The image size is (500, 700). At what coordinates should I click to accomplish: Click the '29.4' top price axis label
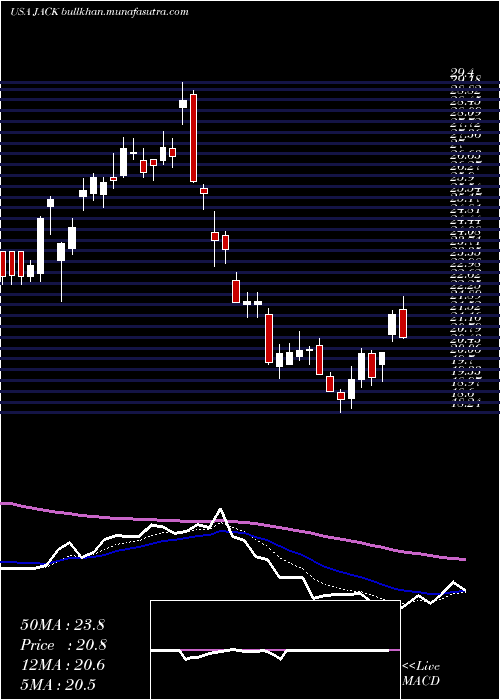click(462, 72)
